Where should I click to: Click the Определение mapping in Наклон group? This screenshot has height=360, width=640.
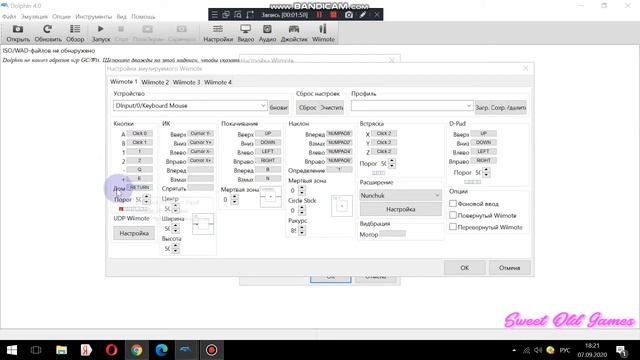coord(340,169)
